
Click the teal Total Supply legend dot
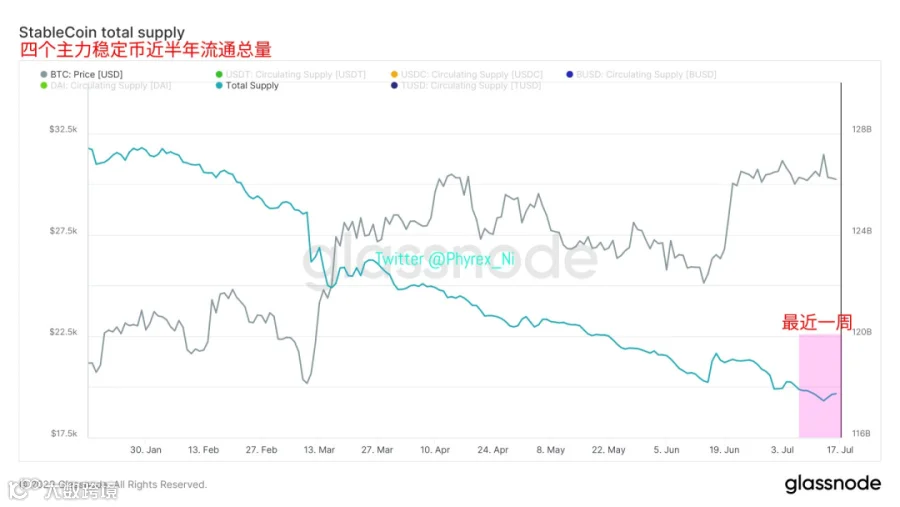219,86
